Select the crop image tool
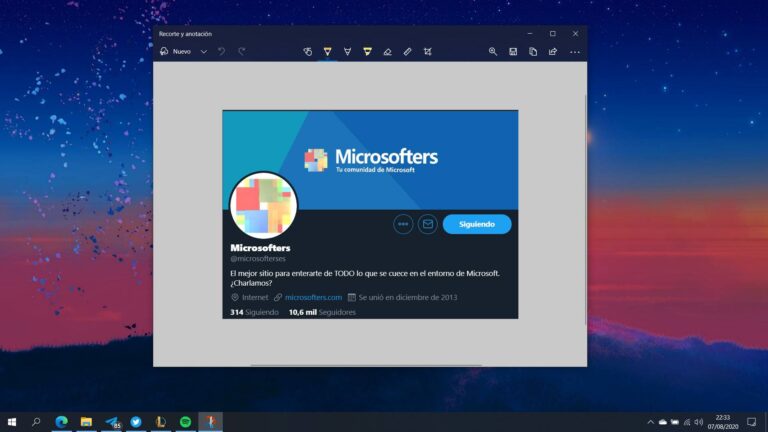Image resolution: width=768 pixels, height=432 pixels. click(x=428, y=51)
